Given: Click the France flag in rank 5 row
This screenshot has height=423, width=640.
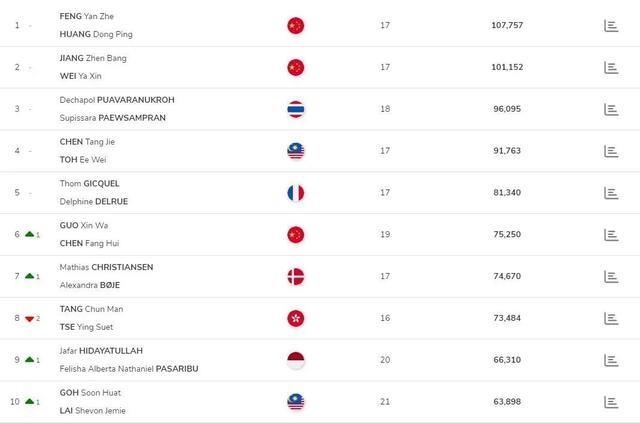Looking at the screenshot, I should pyautogui.click(x=295, y=192).
